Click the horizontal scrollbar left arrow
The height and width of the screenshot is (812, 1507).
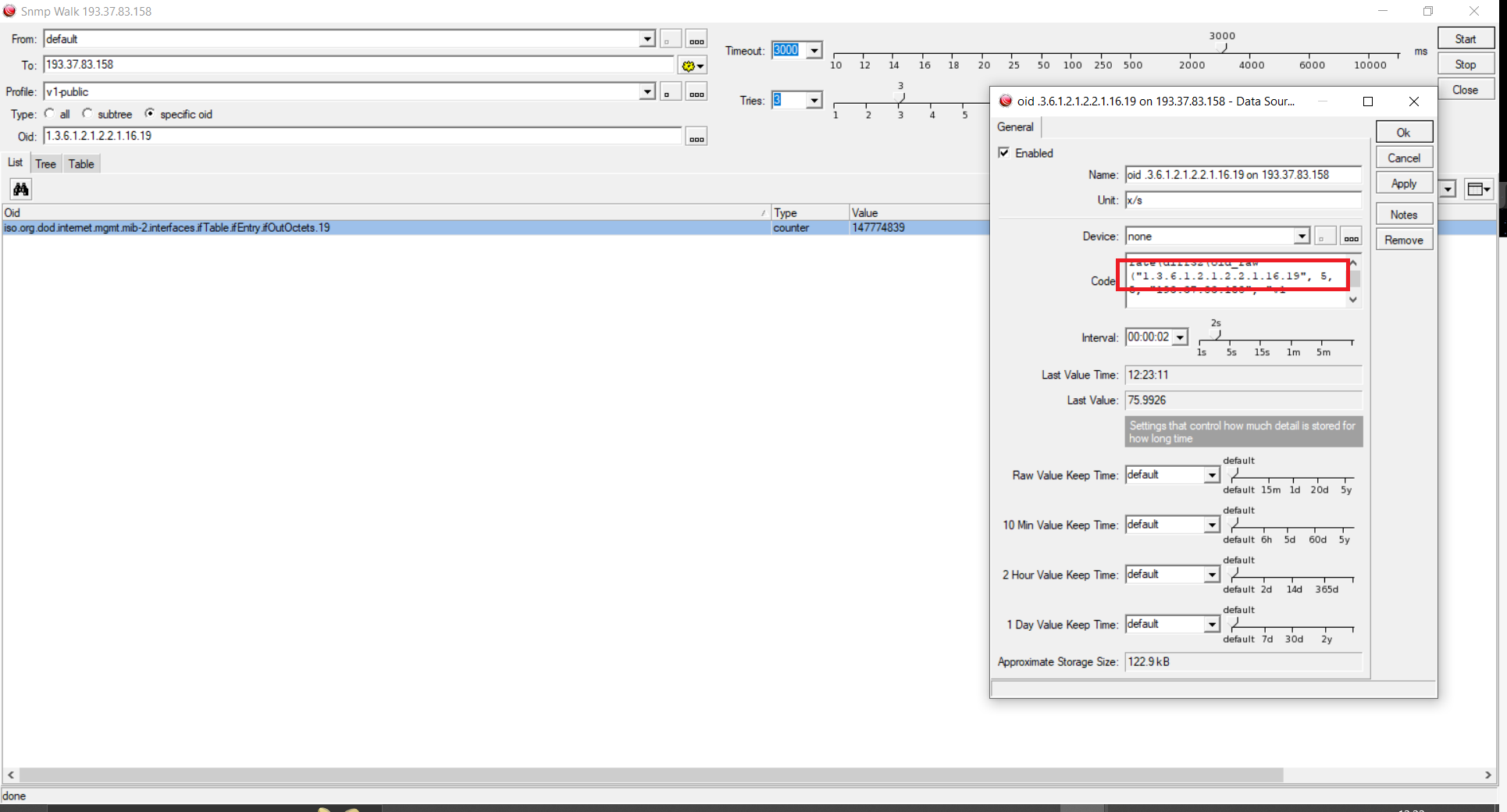(x=11, y=775)
